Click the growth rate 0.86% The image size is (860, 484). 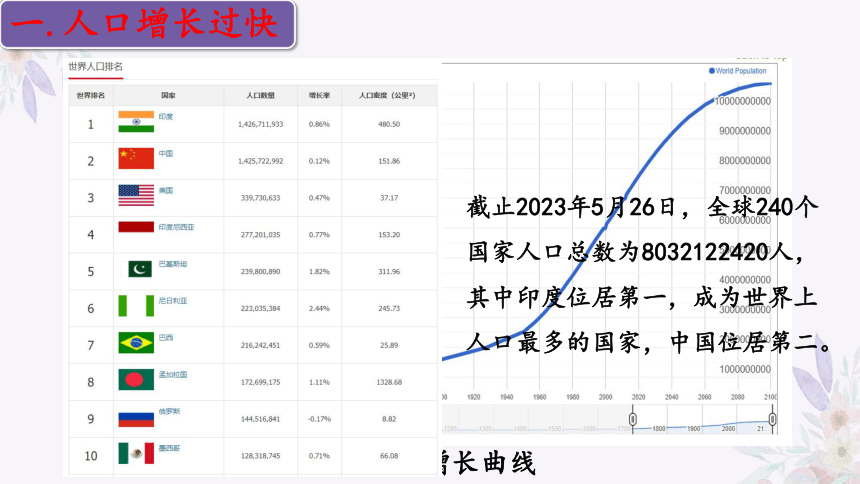319,125
